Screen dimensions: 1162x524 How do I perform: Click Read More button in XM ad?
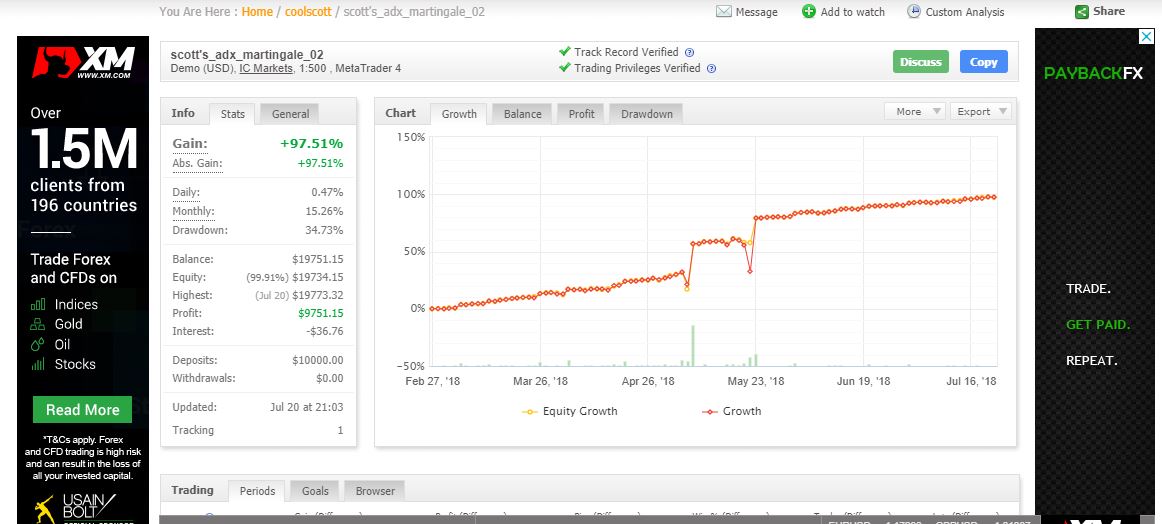pyautogui.click(x=82, y=410)
